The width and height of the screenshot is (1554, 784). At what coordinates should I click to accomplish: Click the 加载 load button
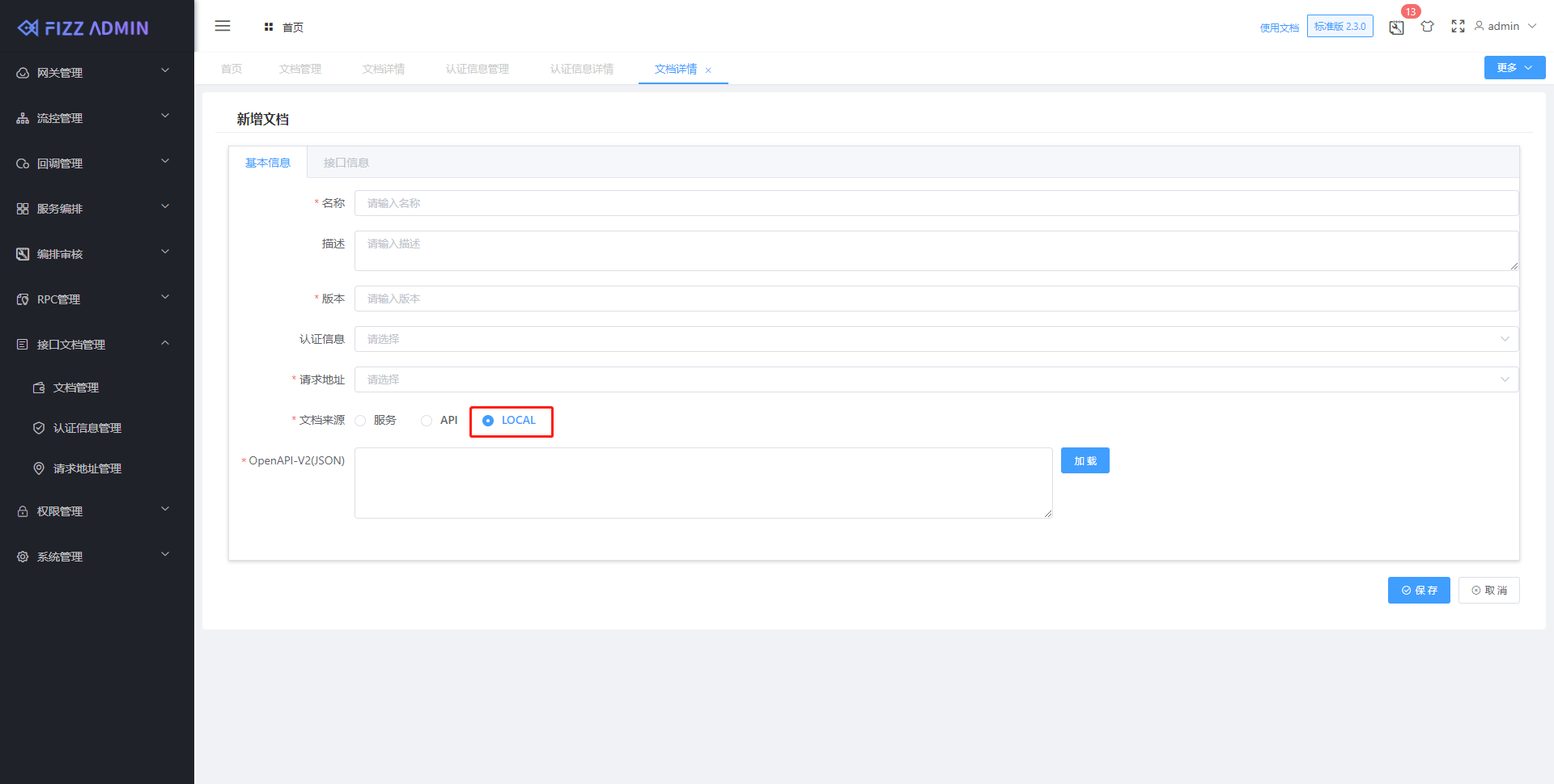click(x=1085, y=460)
